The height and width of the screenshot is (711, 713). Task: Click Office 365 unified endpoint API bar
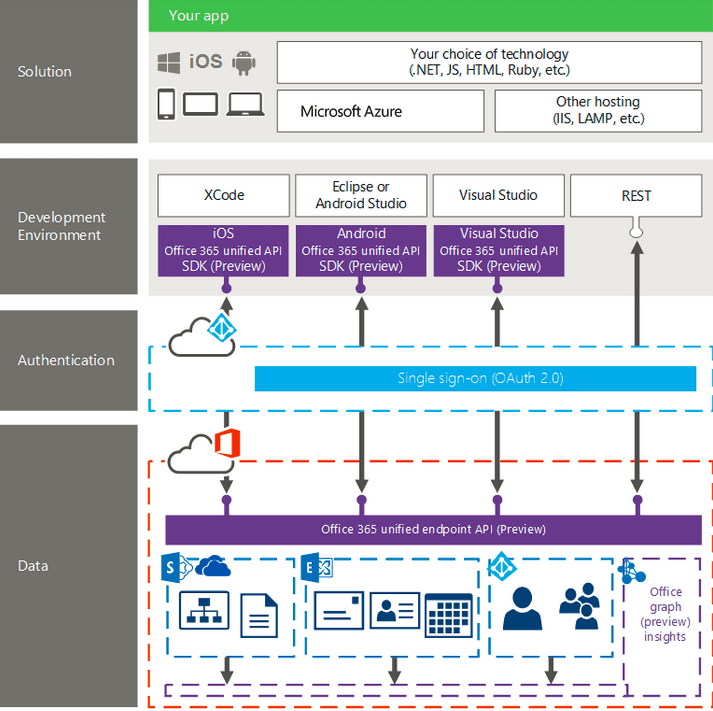coord(433,530)
